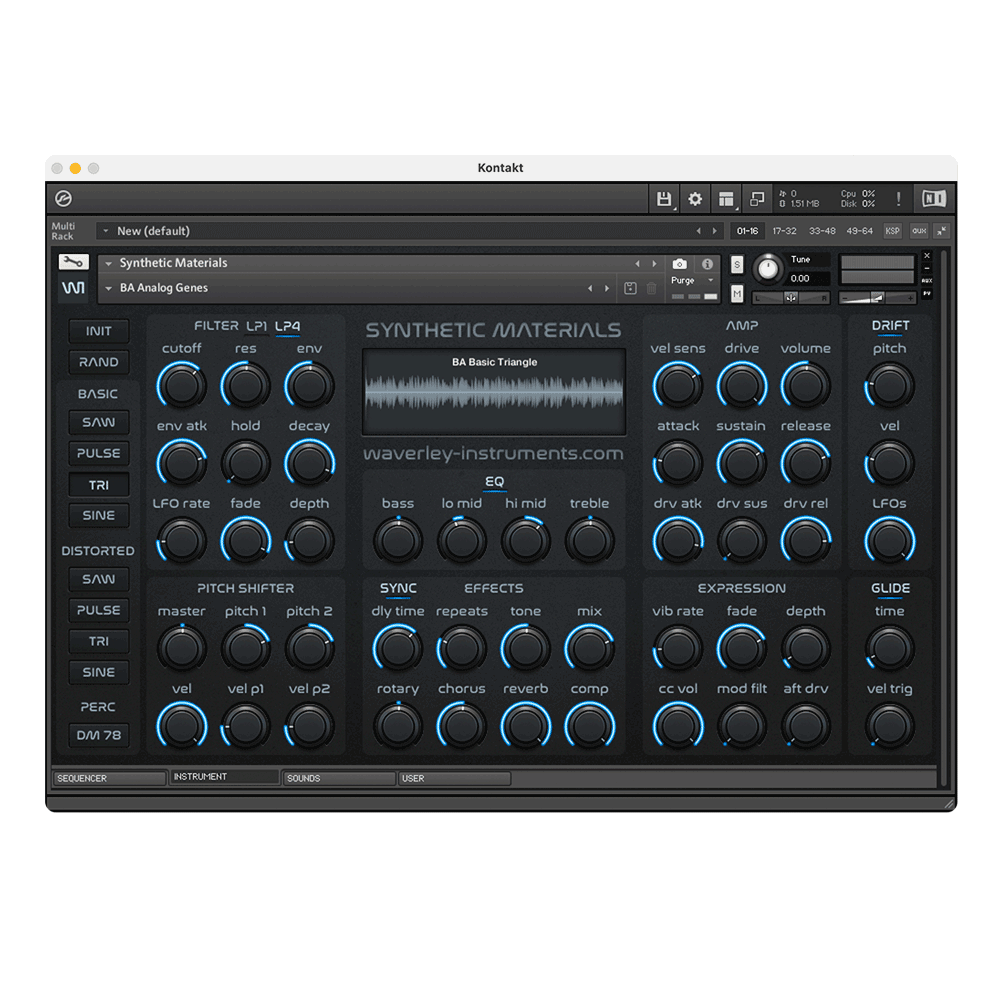The width and height of the screenshot is (1000, 1000).
Task: Select the basic TRI waveform
Action: click(97, 485)
